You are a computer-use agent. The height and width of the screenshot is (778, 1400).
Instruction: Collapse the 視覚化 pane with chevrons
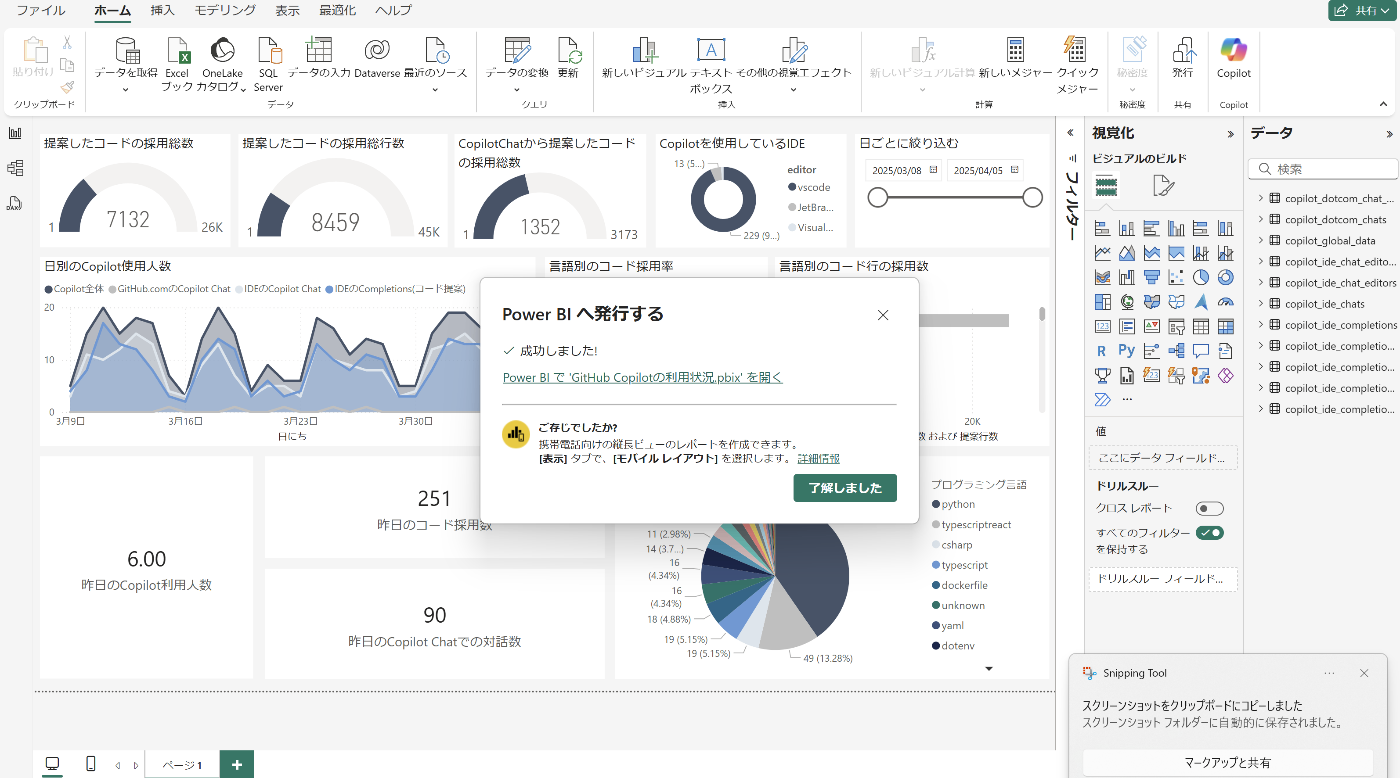pyautogui.click(x=1230, y=134)
